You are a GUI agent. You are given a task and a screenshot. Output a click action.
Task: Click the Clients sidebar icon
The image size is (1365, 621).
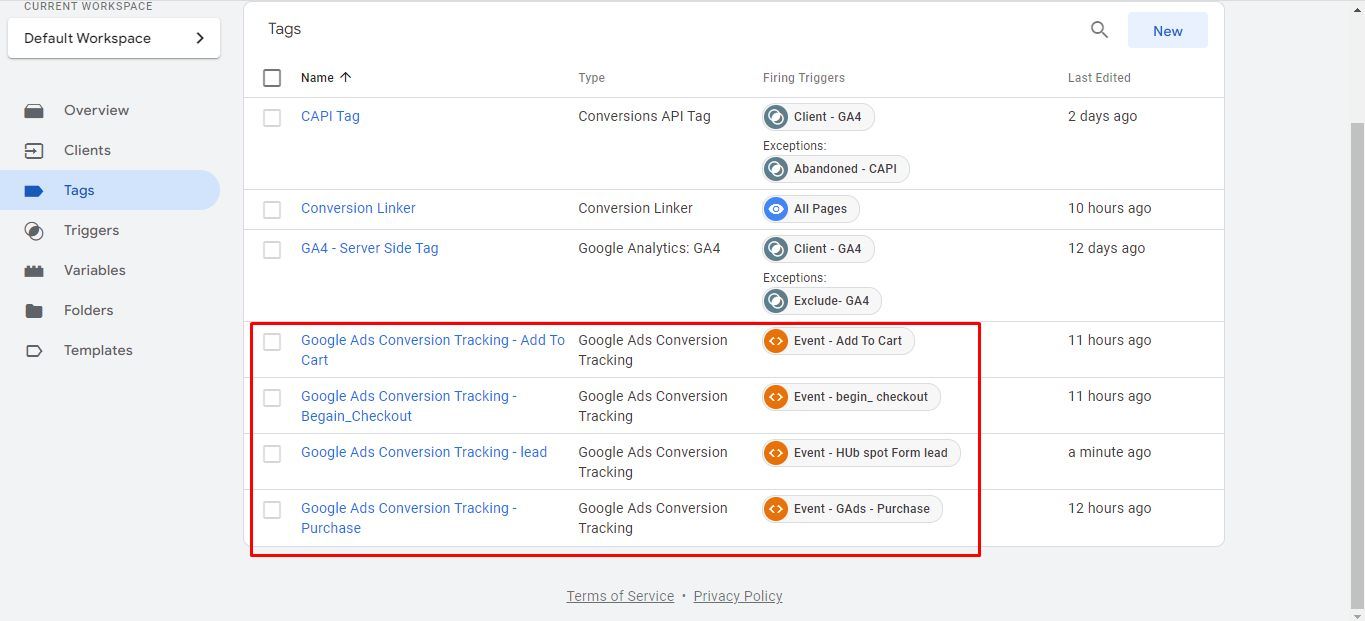click(x=34, y=151)
